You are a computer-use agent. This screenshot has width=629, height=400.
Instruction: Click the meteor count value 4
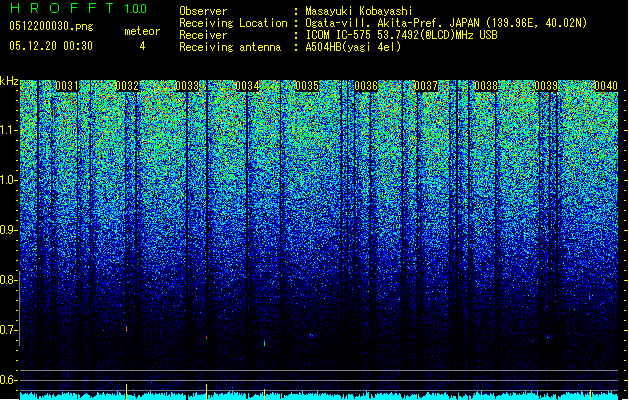click(x=142, y=46)
